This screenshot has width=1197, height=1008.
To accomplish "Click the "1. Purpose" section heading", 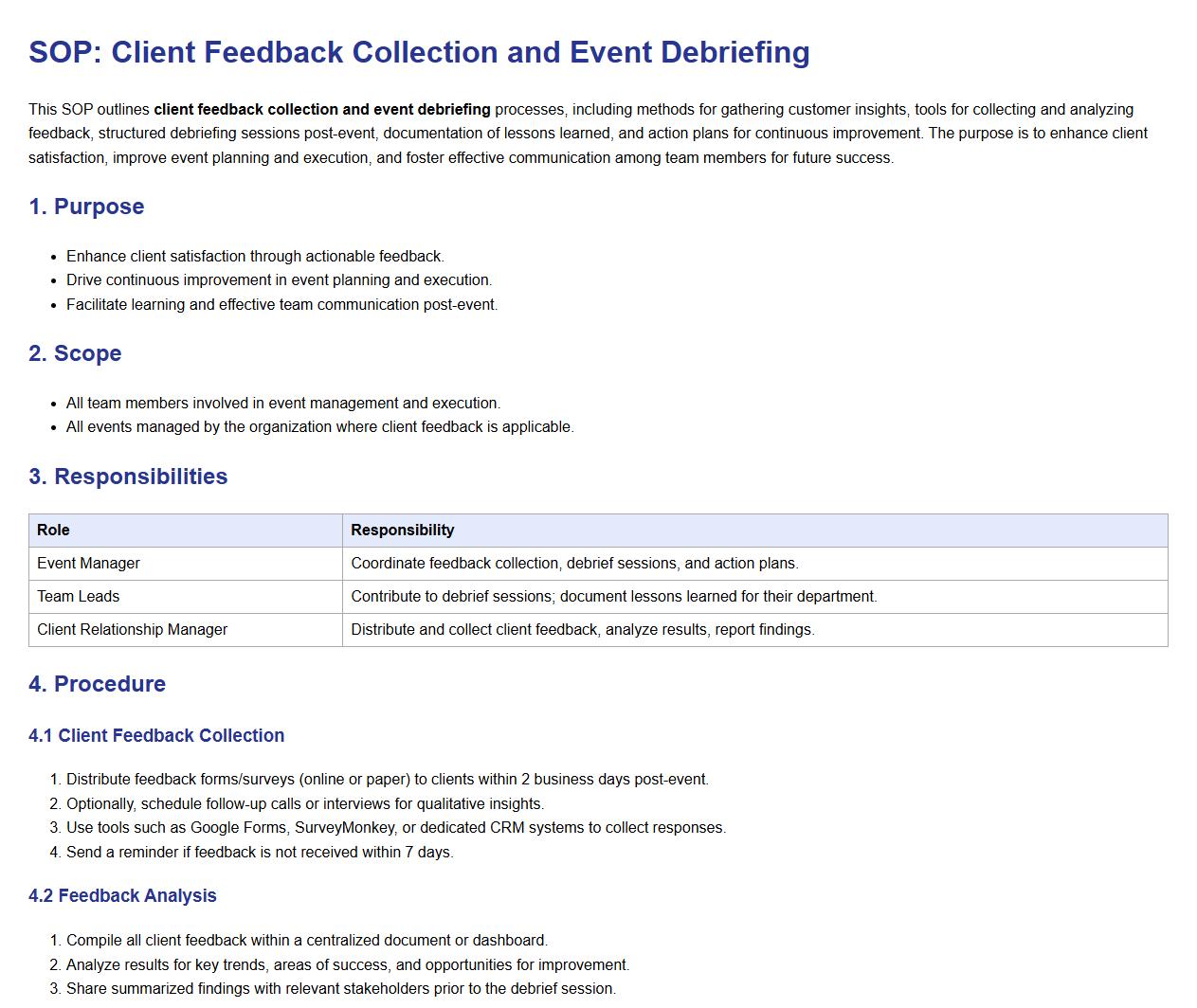I will pos(86,207).
